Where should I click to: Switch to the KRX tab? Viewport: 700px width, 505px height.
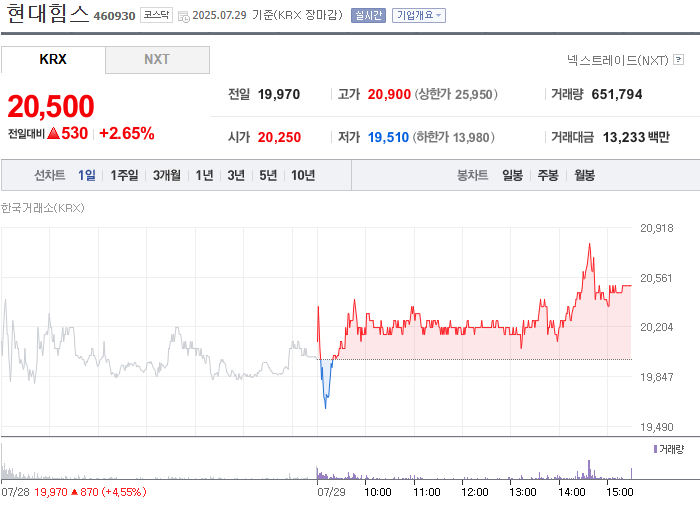[x=53, y=59]
